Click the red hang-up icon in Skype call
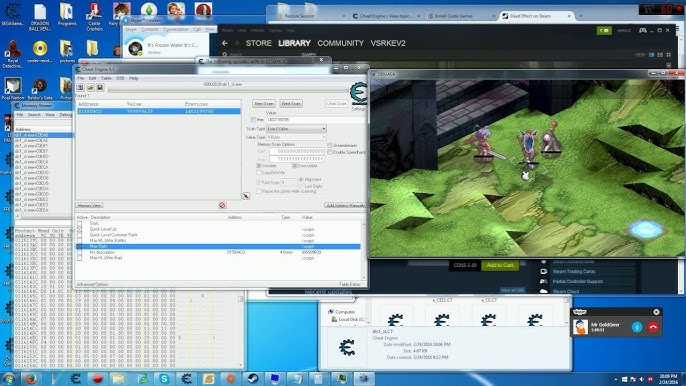 [653, 327]
